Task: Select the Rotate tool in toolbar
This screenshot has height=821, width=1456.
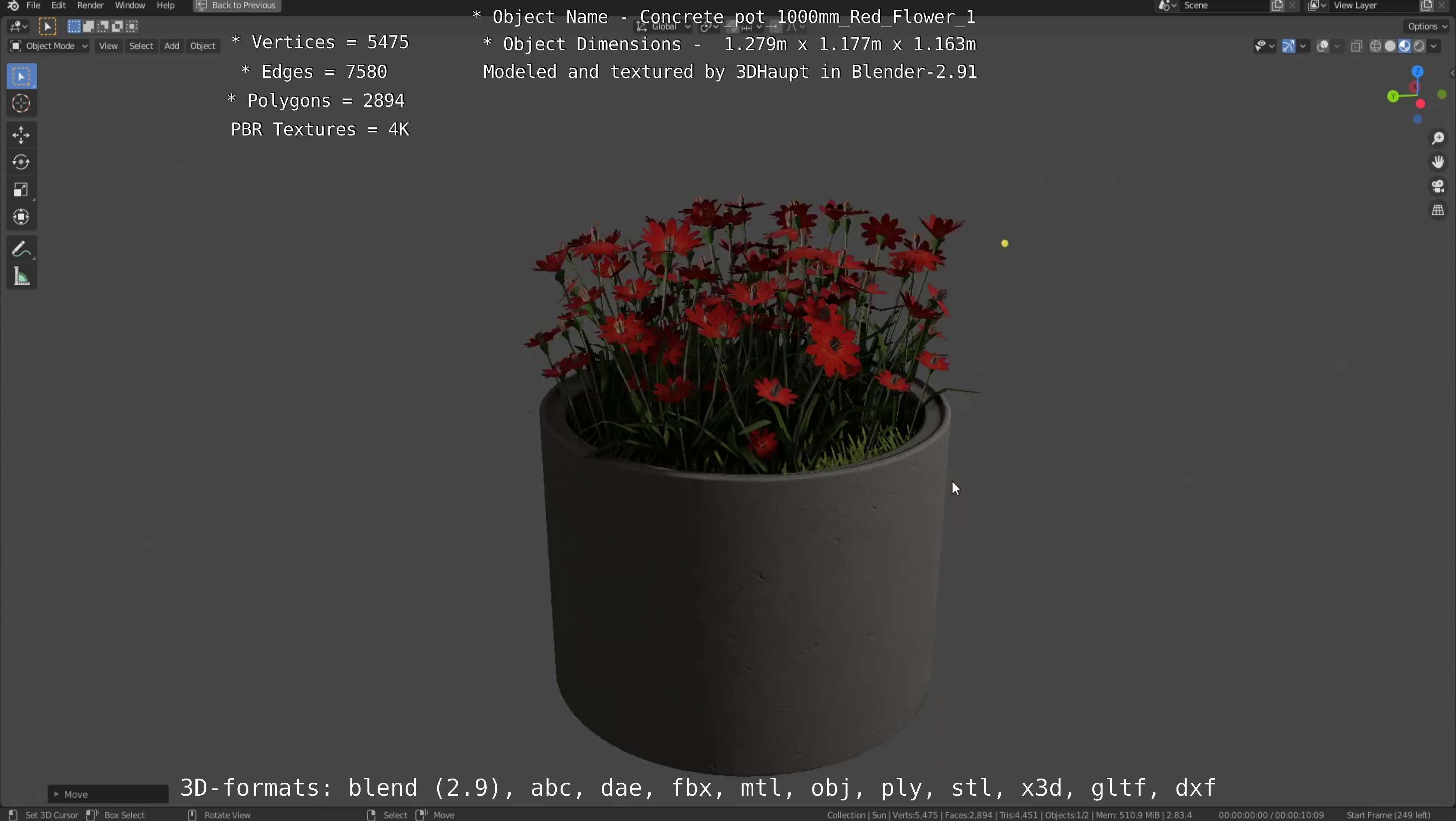Action: point(21,162)
